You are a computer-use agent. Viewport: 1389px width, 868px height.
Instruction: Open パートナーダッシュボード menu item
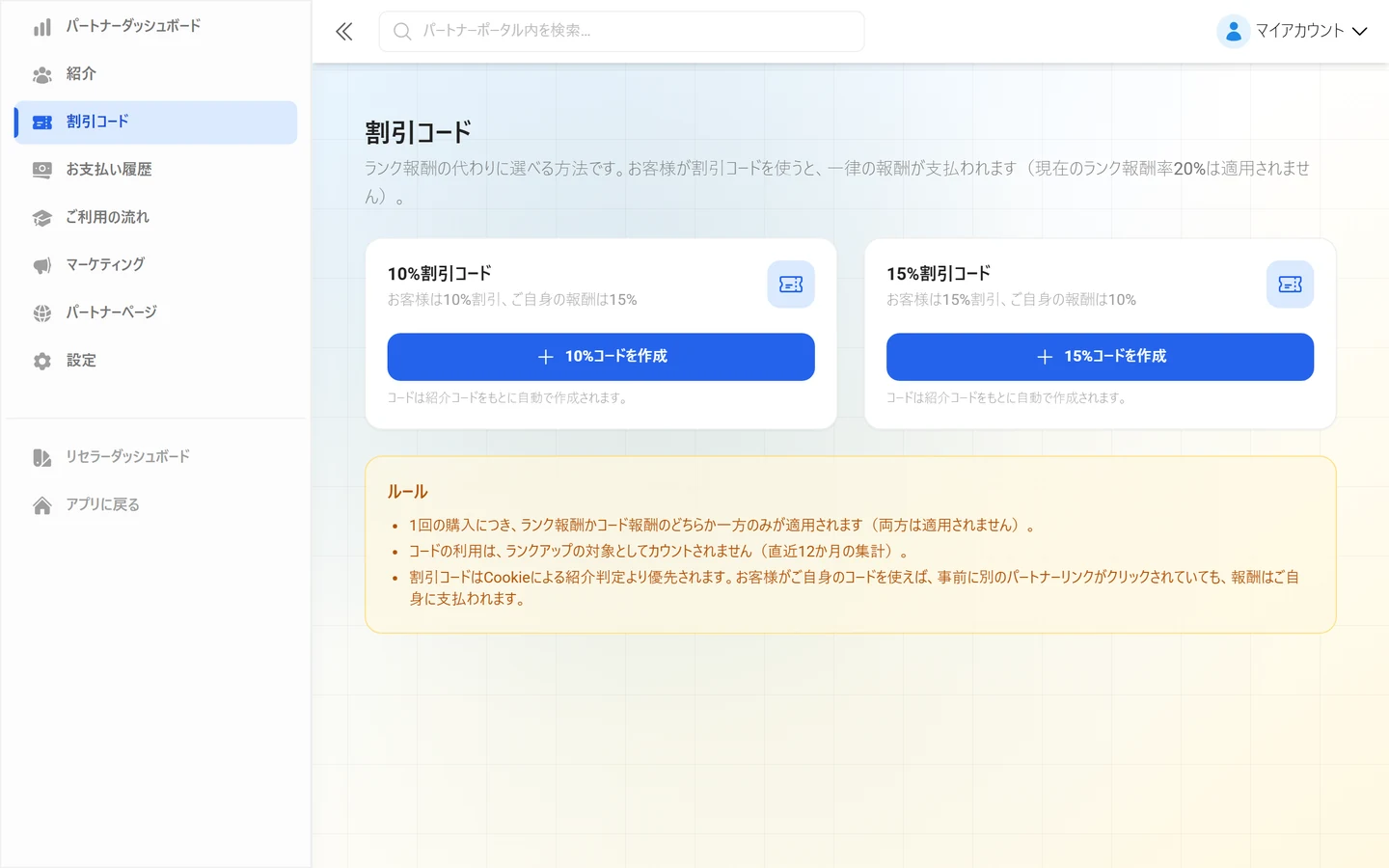155,27
